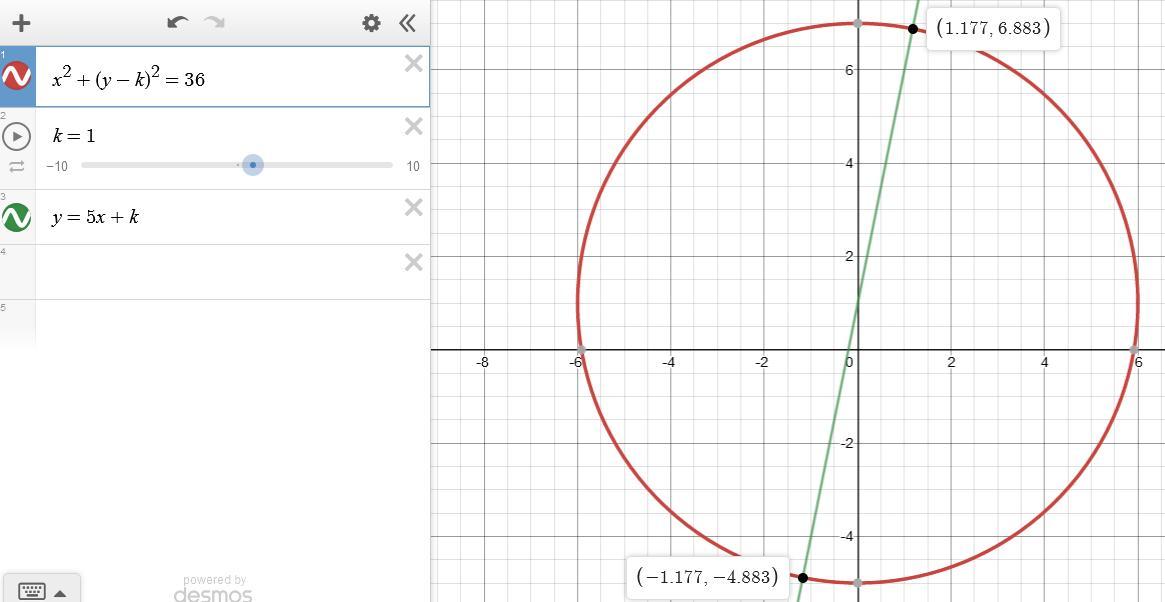Screen dimensions: 1165x602
Task: Delete the y = 5x + k expression
Action: pyautogui.click(x=414, y=207)
